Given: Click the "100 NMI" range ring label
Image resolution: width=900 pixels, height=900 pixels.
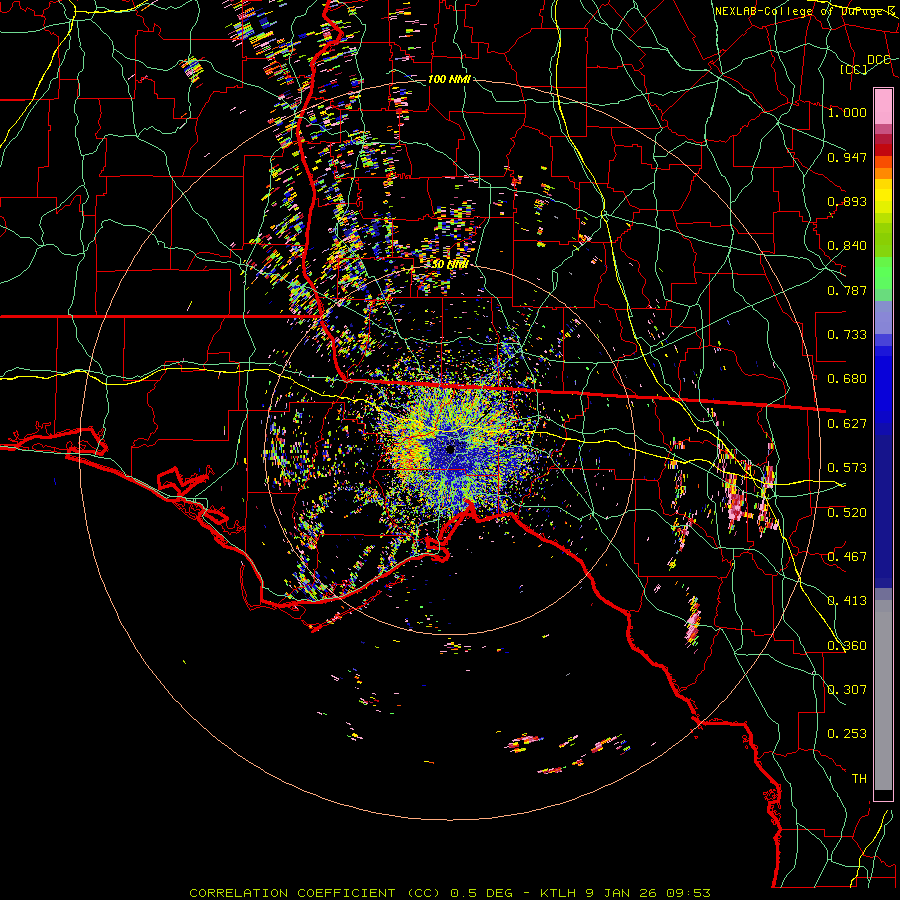Looking at the screenshot, I should 449,79.
